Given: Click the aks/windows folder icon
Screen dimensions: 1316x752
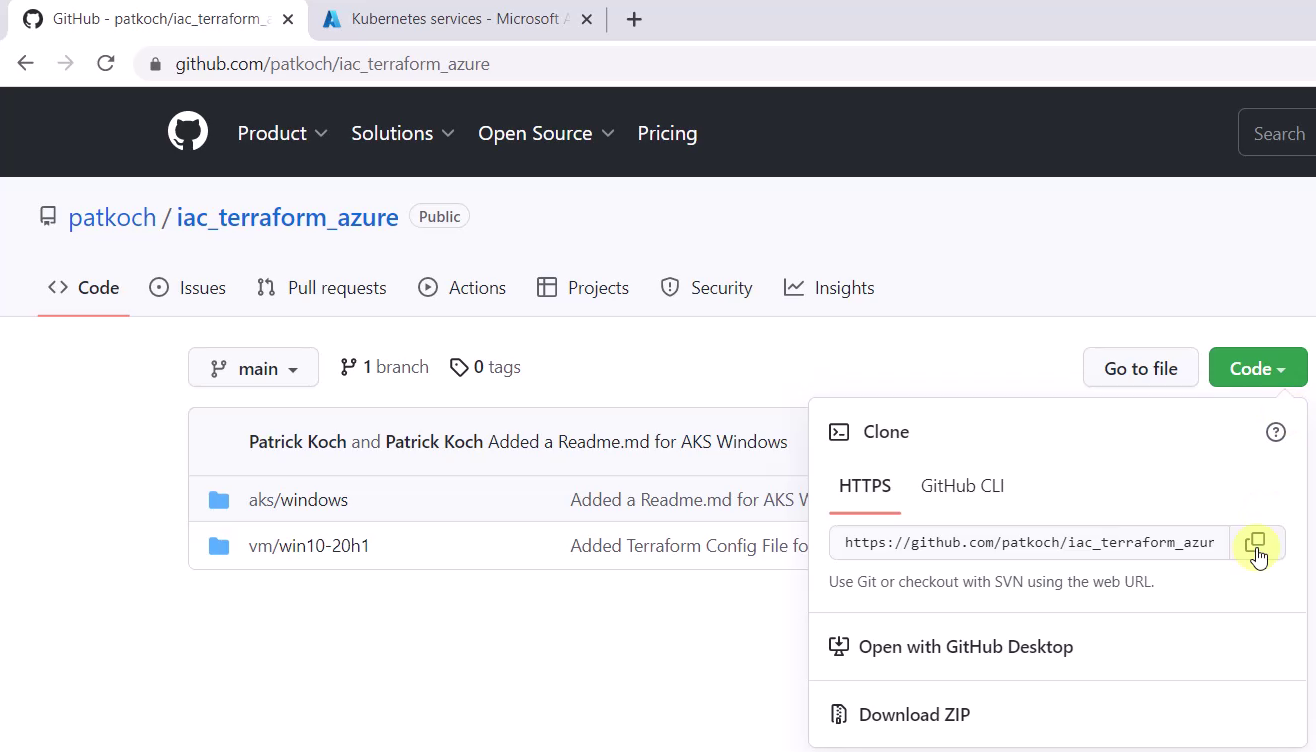Looking at the screenshot, I should tap(219, 500).
